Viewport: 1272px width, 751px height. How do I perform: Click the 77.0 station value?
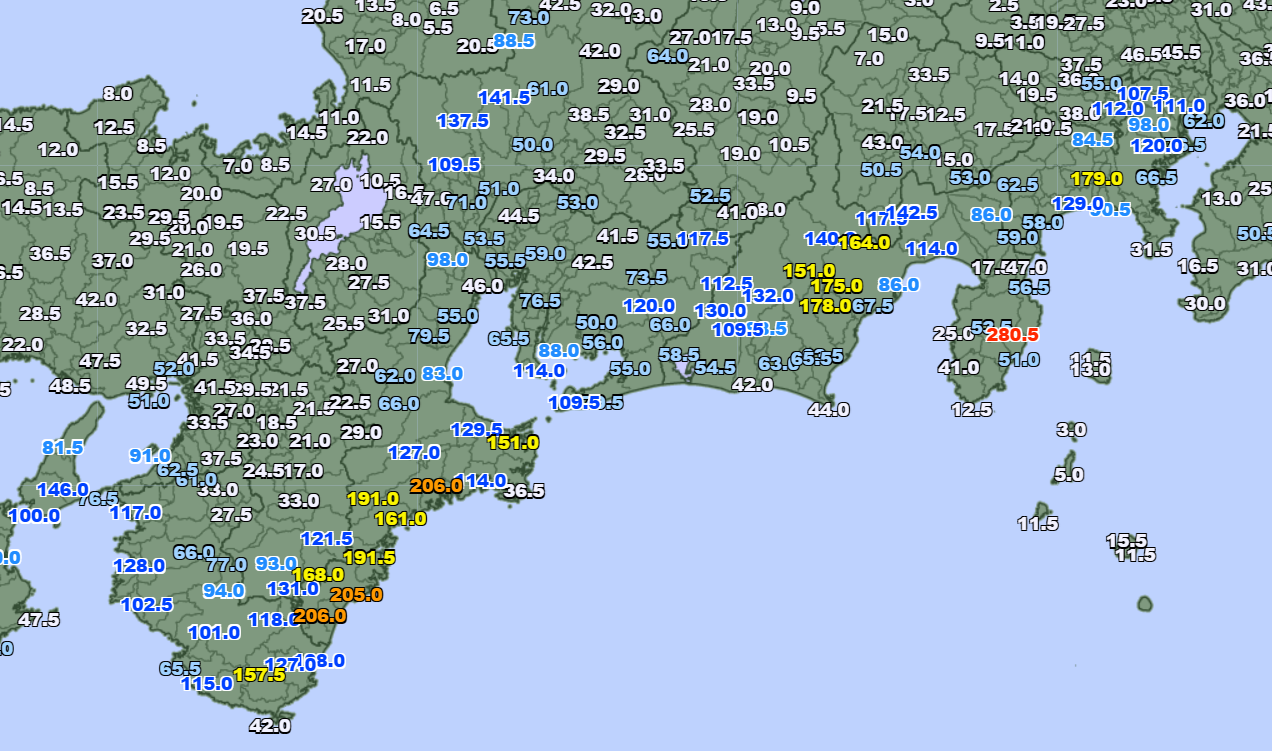tap(226, 564)
